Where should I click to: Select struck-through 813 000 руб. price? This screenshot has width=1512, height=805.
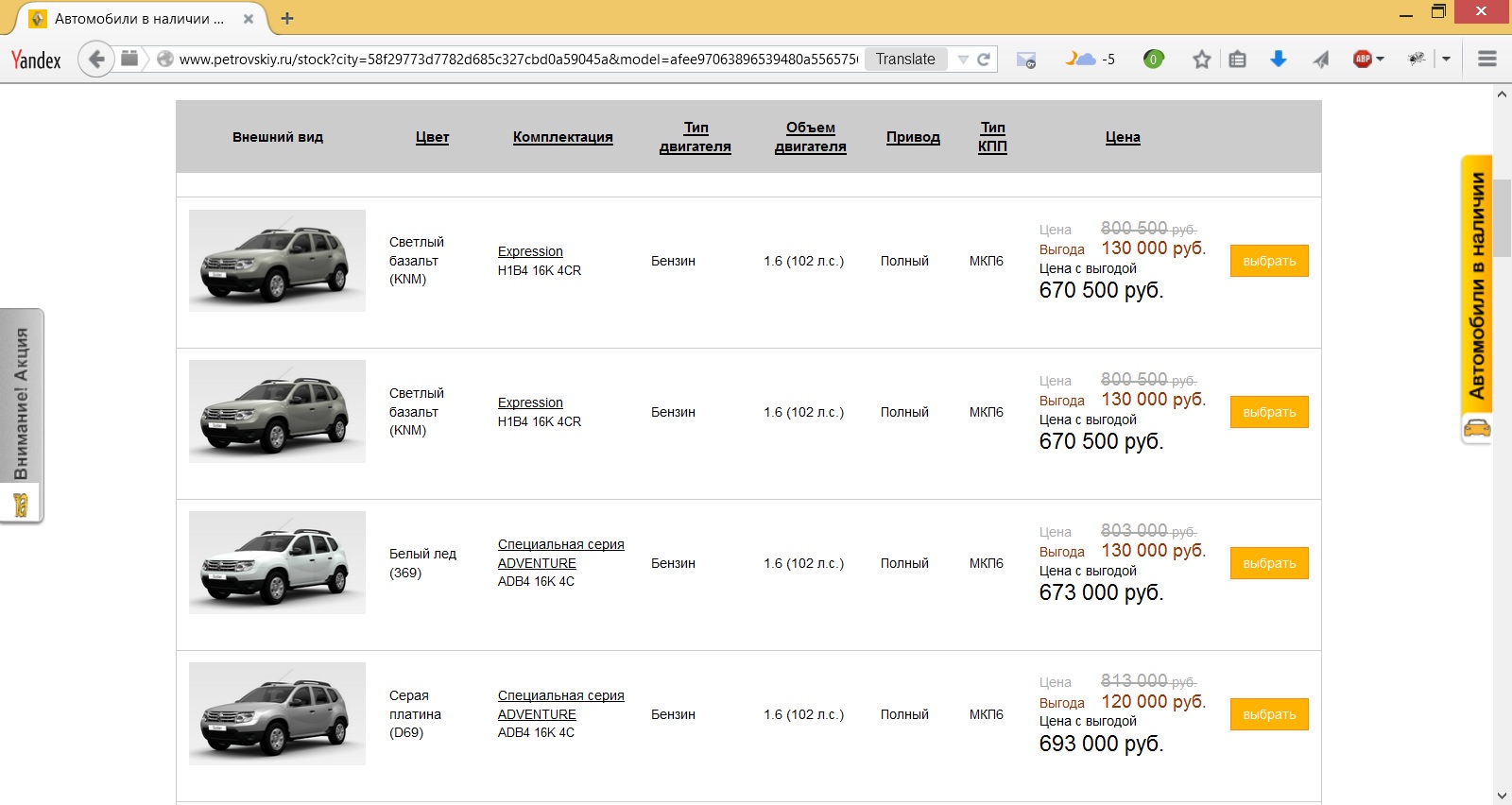[1148, 681]
